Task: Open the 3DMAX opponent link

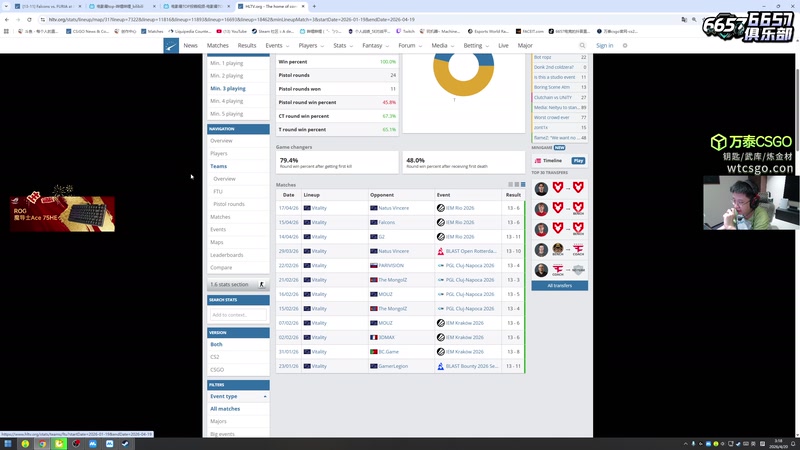Action: click(386, 338)
